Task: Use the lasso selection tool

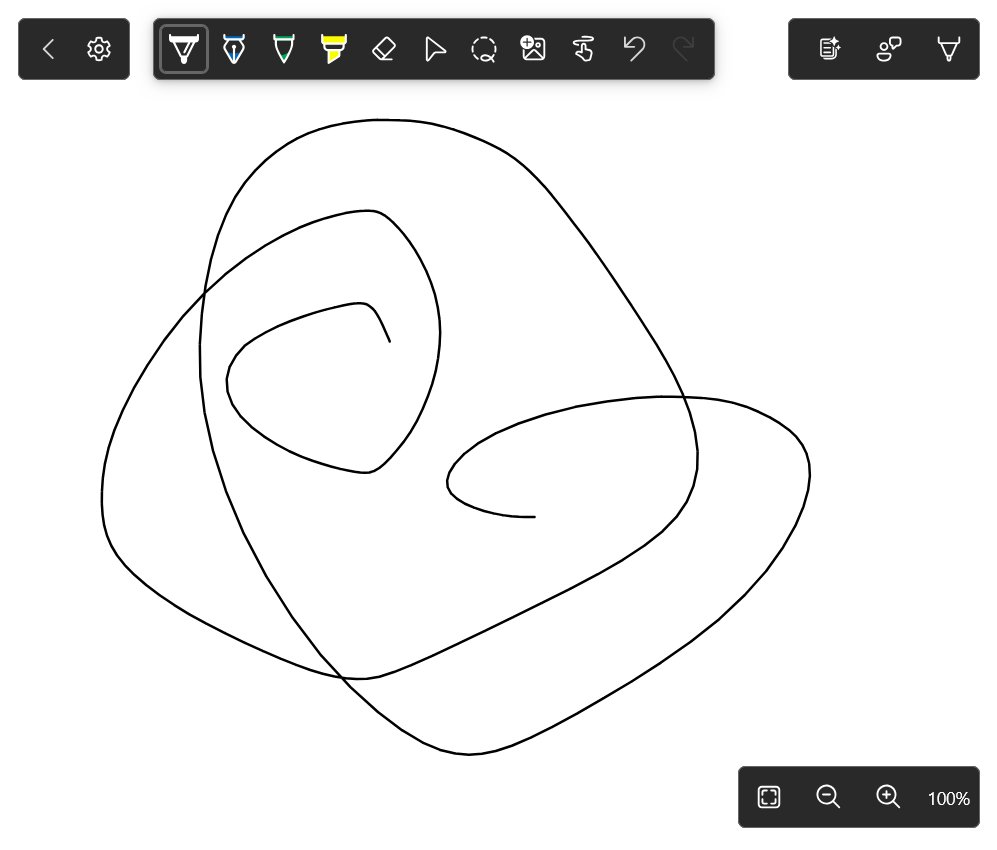Action: (x=483, y=48)
